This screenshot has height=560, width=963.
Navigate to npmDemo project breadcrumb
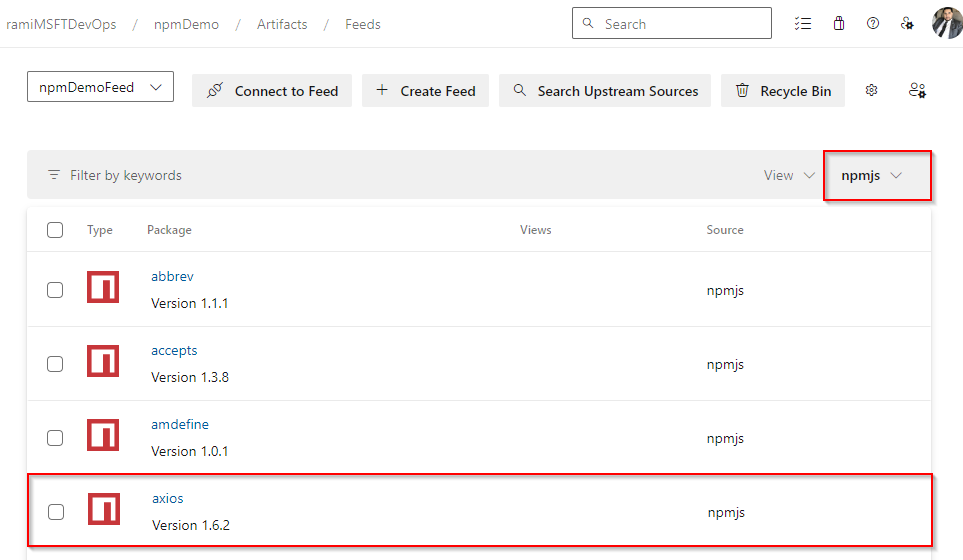coord(186,24)
